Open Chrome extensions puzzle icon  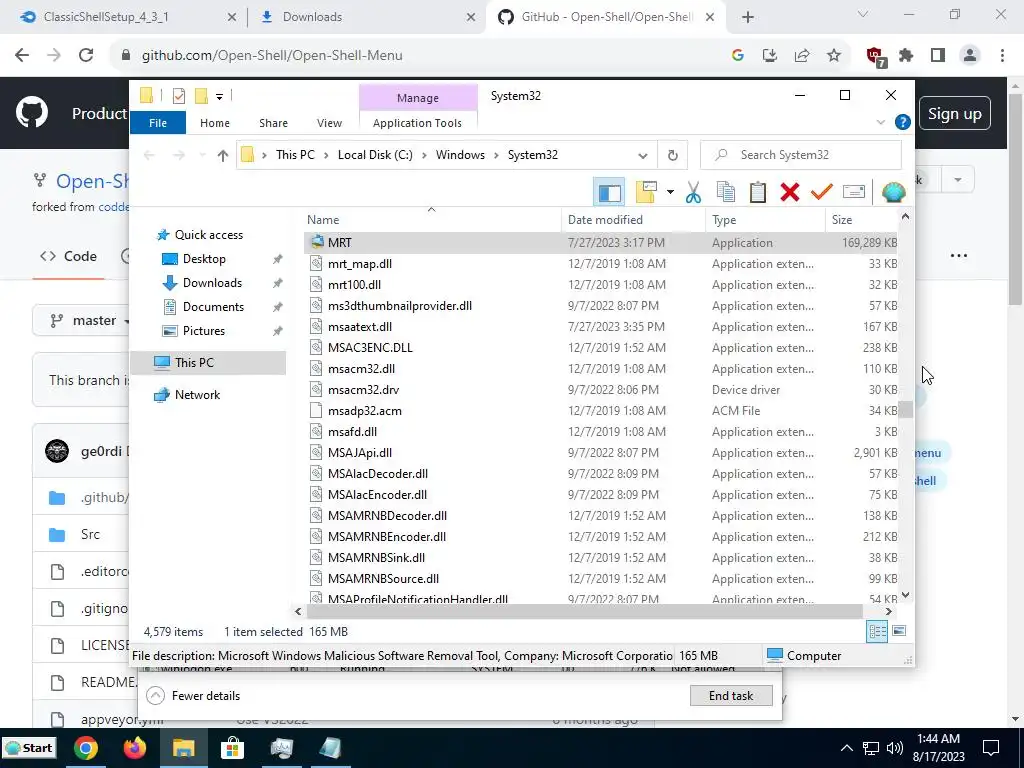point(906,56)
